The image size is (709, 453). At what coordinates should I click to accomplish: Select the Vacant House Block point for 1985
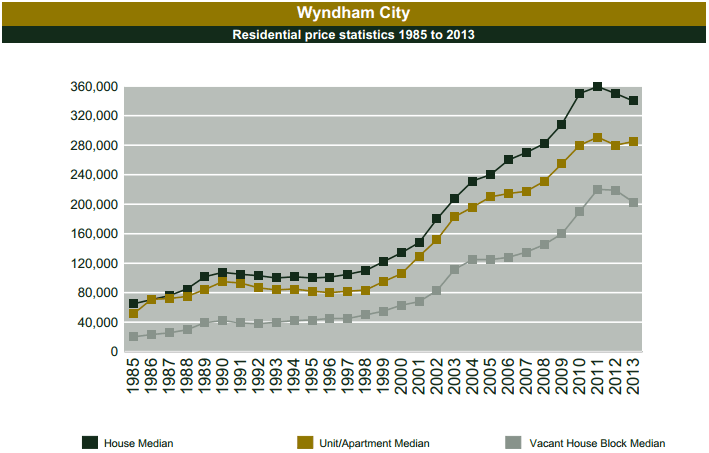(133, 336)
